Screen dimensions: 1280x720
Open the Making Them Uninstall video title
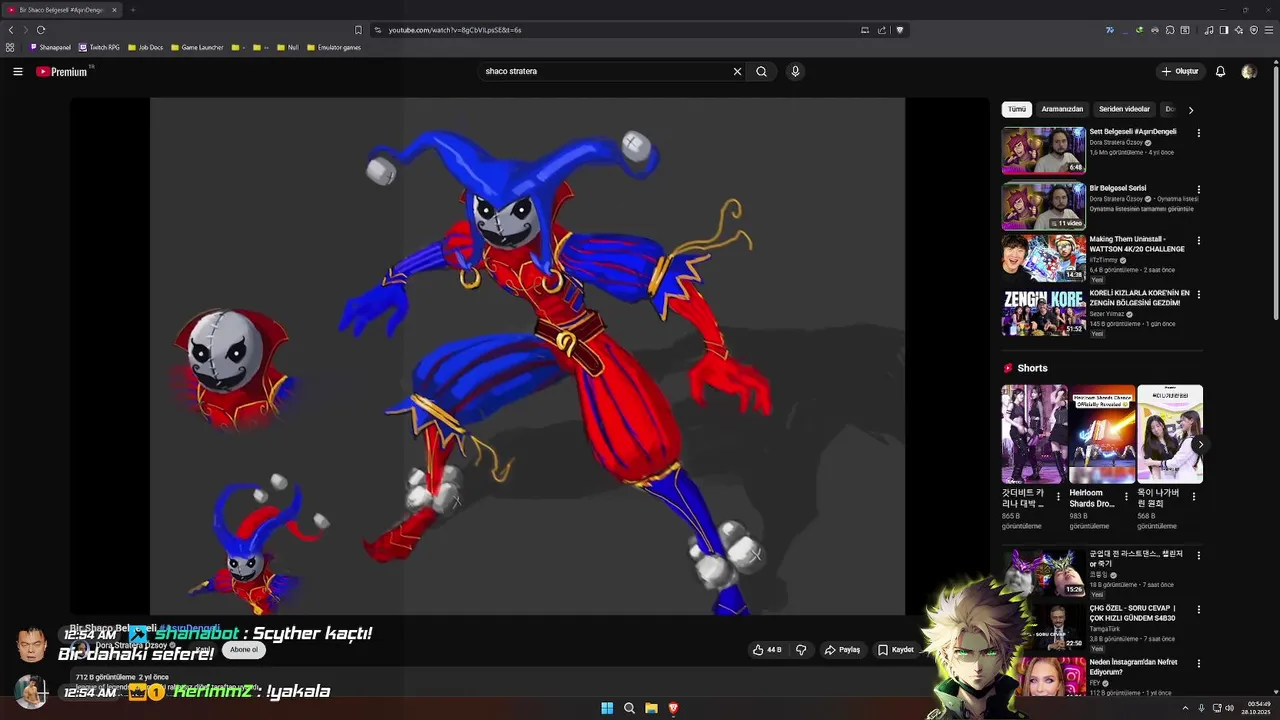[x=1137, y=244]
